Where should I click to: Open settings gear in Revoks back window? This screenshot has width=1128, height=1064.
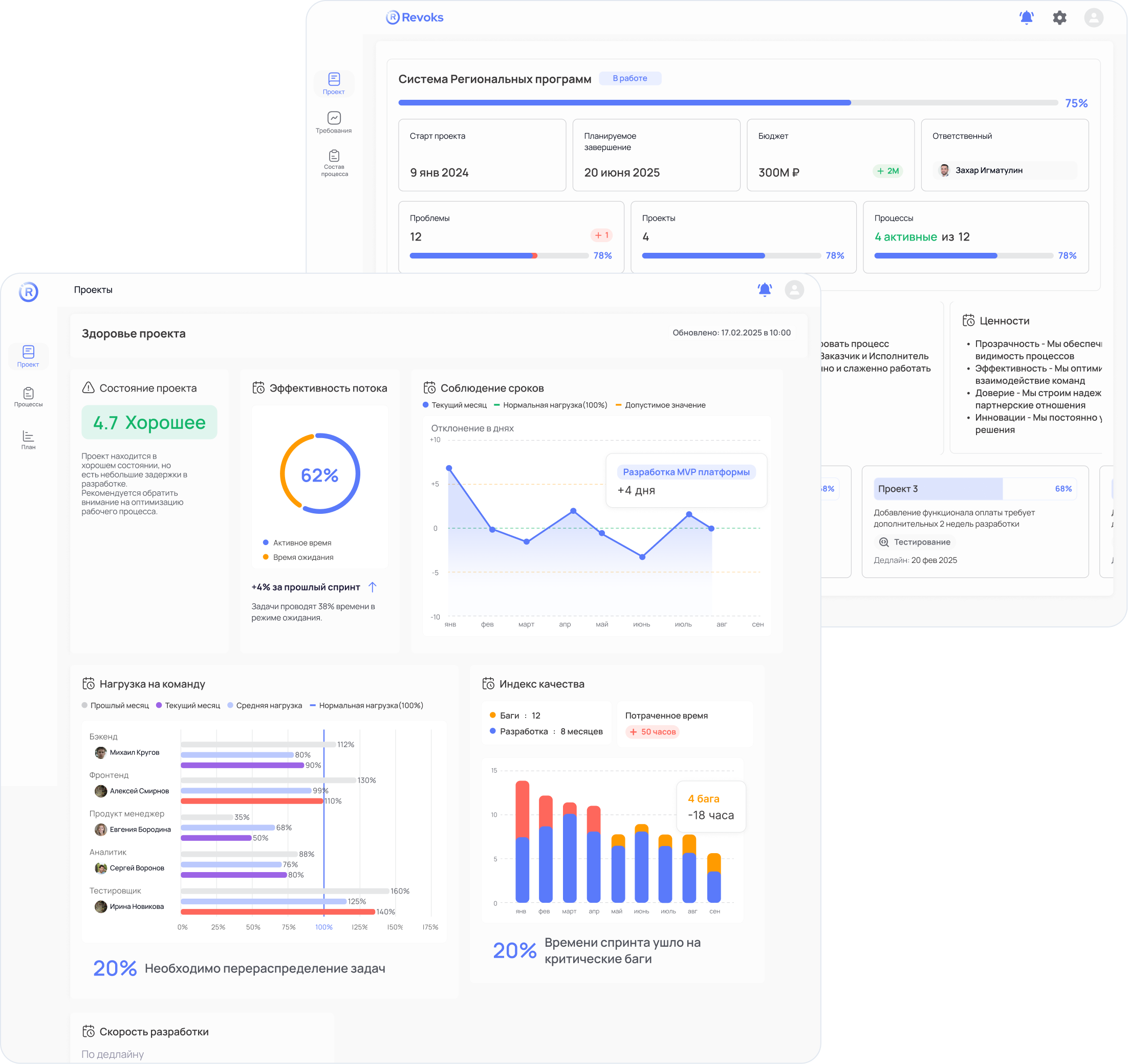pos(1059,17)
